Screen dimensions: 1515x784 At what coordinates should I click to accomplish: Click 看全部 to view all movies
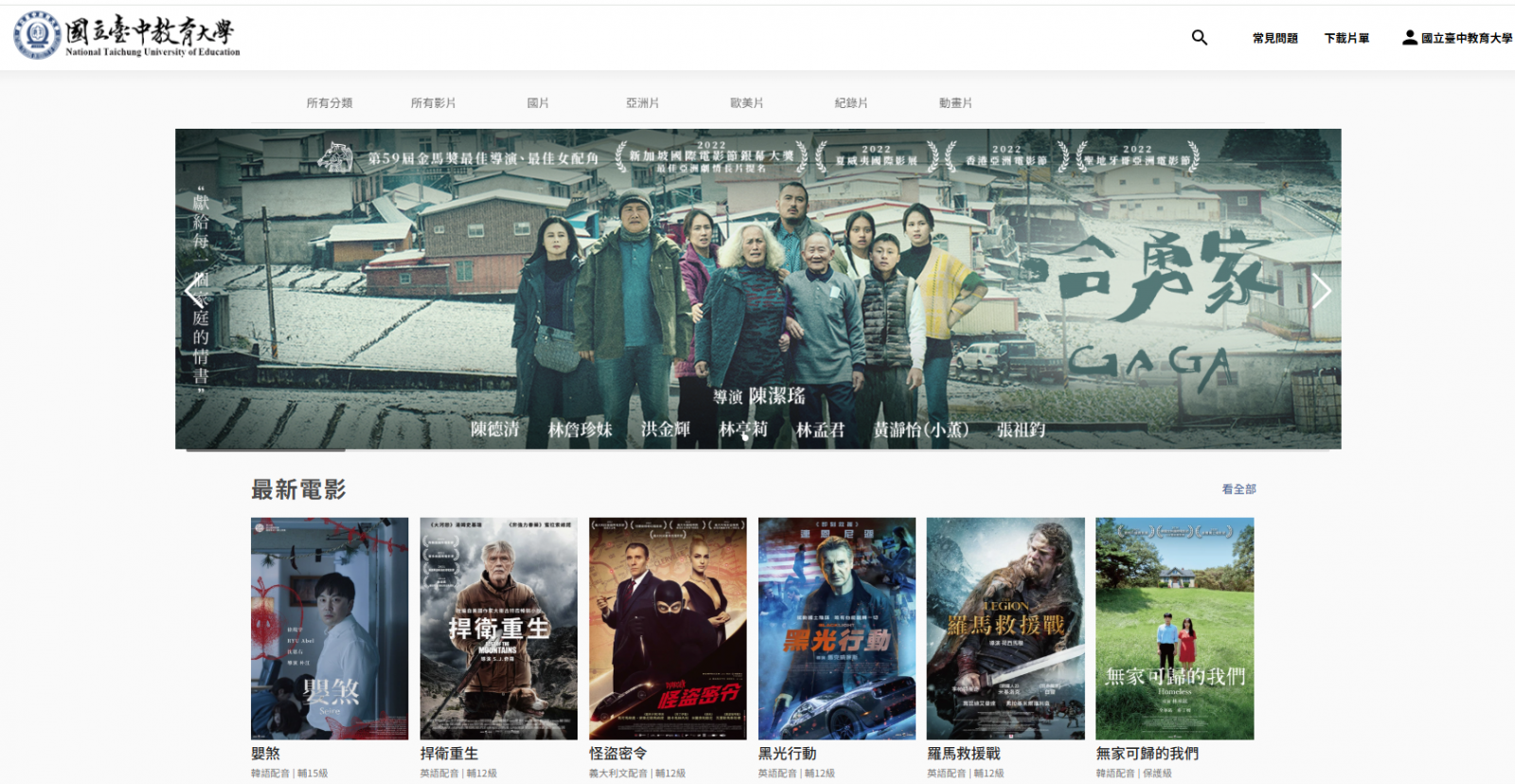click(x=1239, y=490)
